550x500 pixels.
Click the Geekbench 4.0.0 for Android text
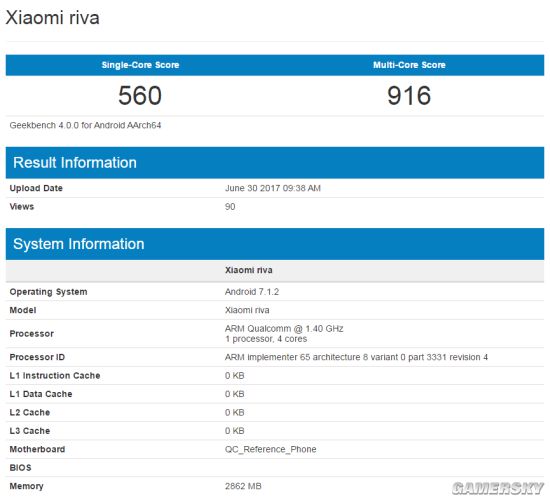85,125
